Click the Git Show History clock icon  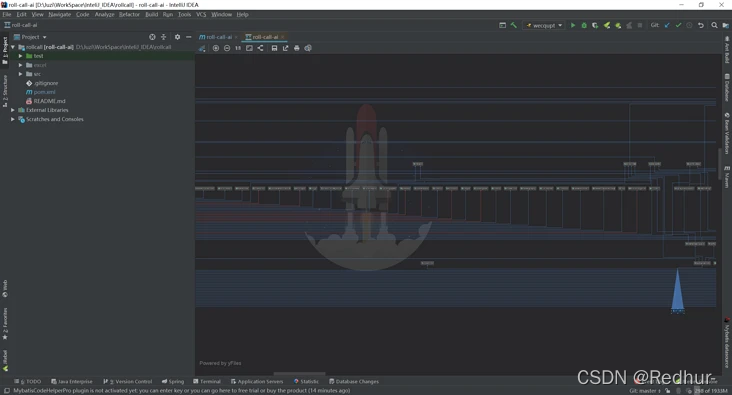coord(690,25)
